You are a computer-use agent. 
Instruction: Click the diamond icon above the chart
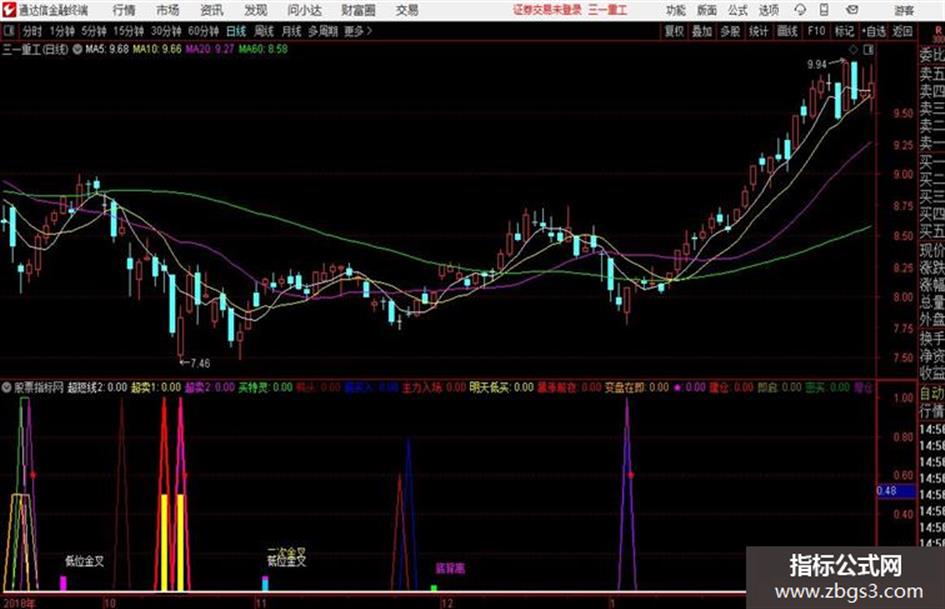[853, 49]
